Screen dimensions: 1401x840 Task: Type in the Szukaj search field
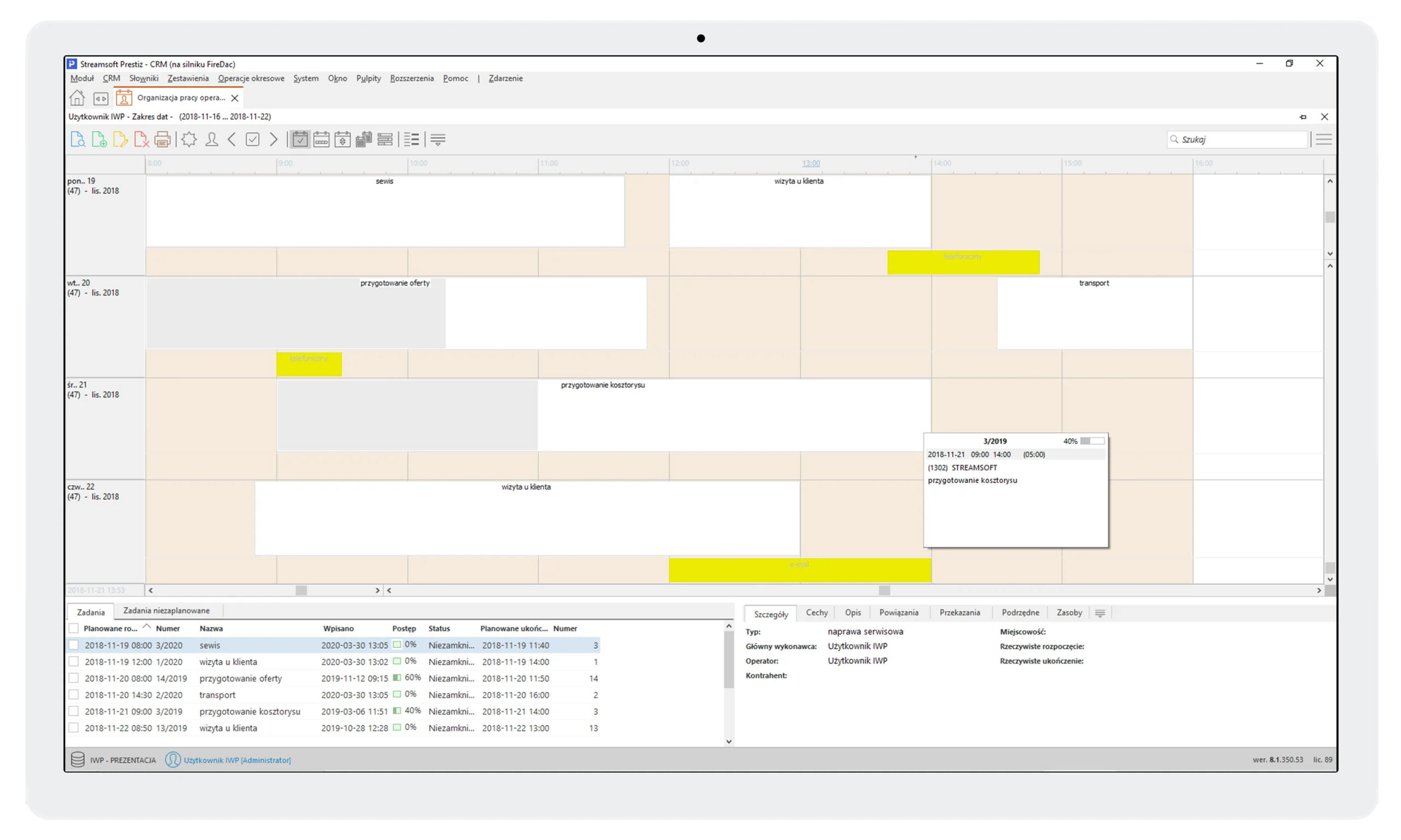click(1237, 139)
